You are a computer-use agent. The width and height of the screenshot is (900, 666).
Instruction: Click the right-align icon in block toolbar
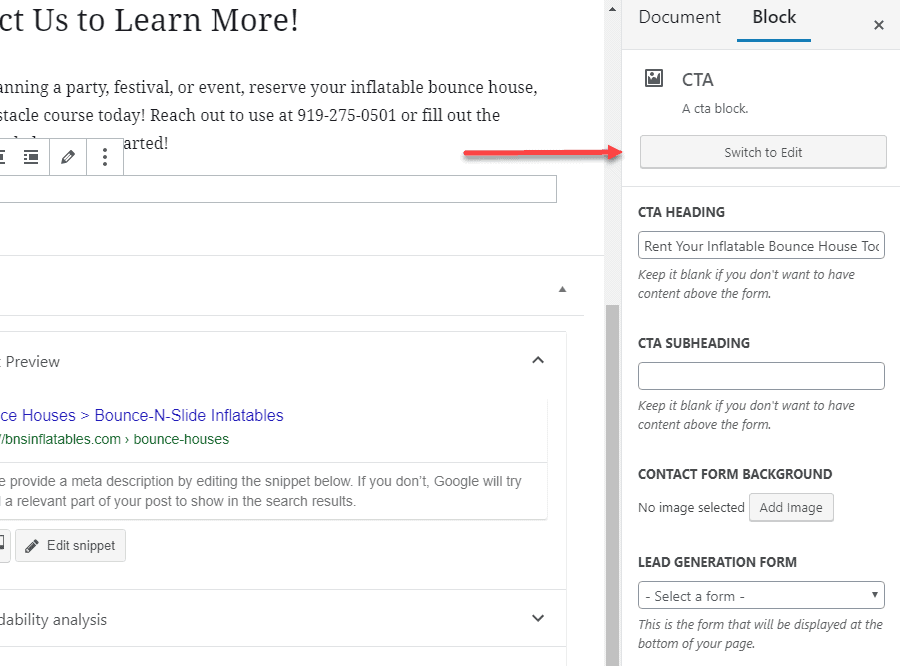tap(31, 157)
